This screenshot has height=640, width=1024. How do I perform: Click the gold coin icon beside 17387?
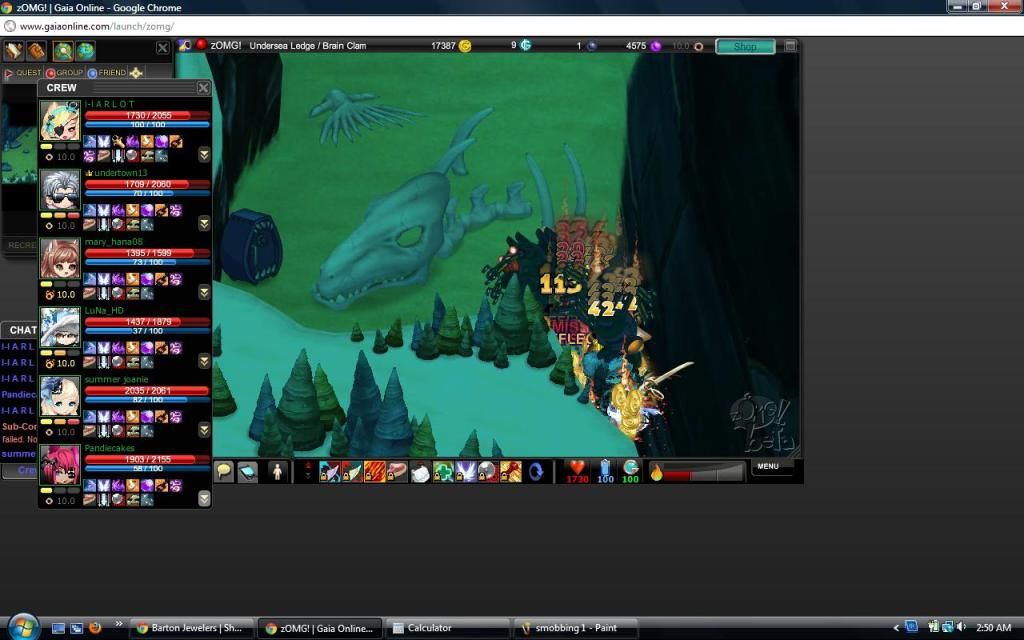(465, 46)
